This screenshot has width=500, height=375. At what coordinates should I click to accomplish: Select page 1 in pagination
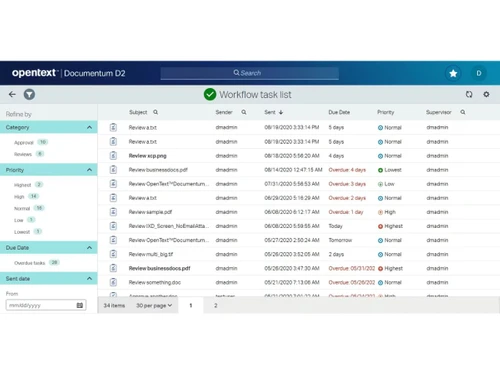191,305
